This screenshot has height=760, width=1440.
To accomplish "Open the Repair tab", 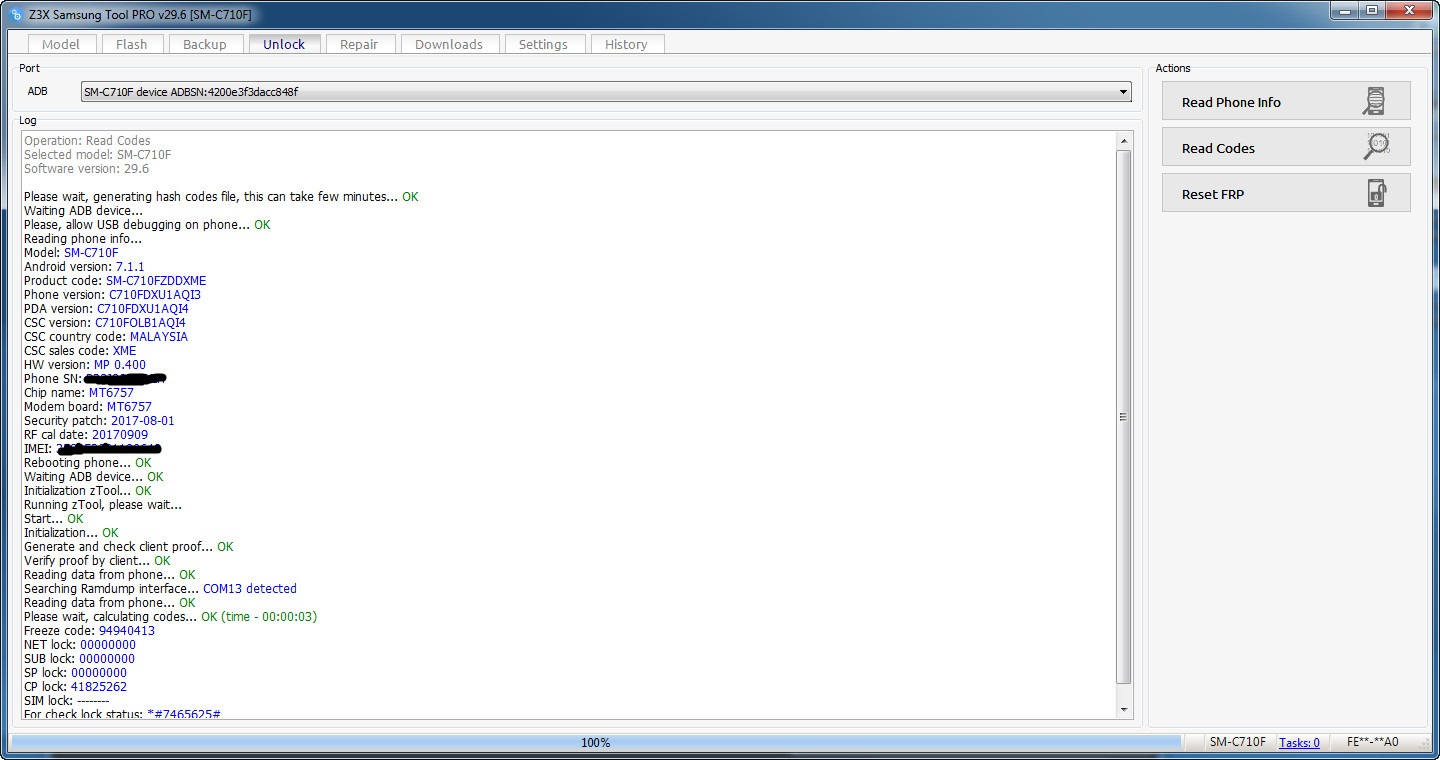I will click(359, 44).
